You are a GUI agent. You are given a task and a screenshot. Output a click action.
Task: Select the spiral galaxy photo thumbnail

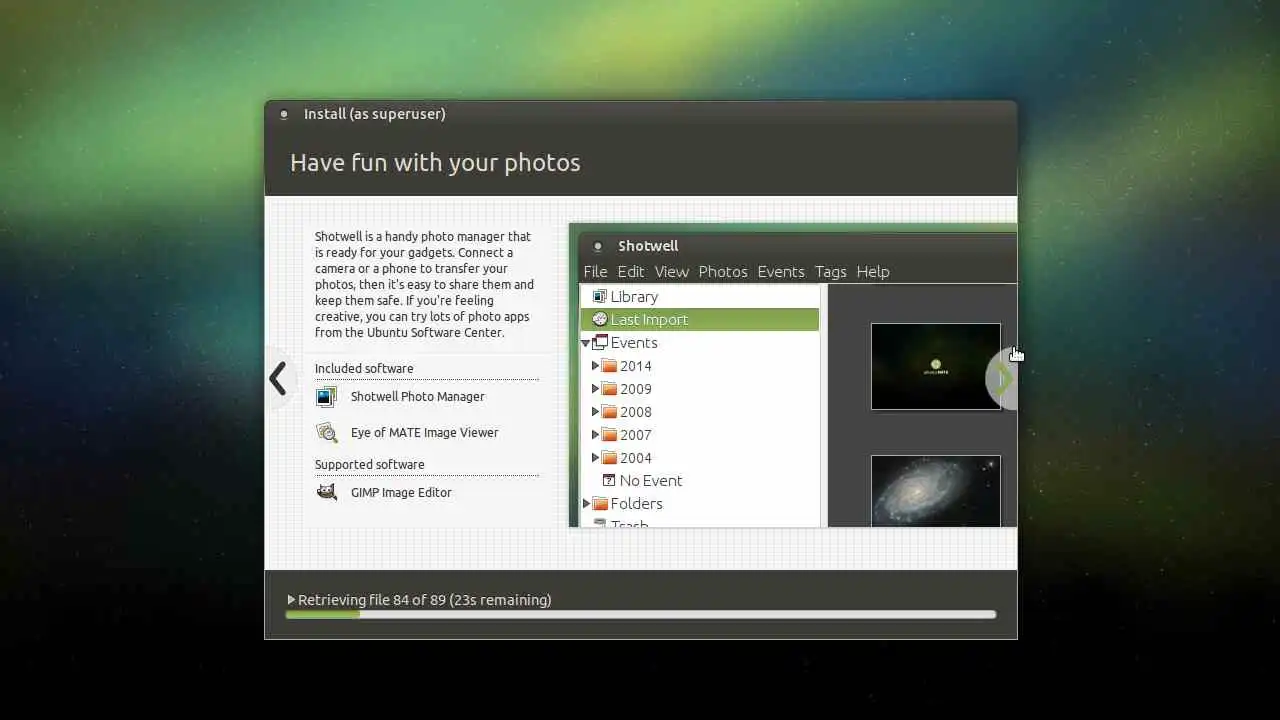pyautogui.click(x=936, y=491)
